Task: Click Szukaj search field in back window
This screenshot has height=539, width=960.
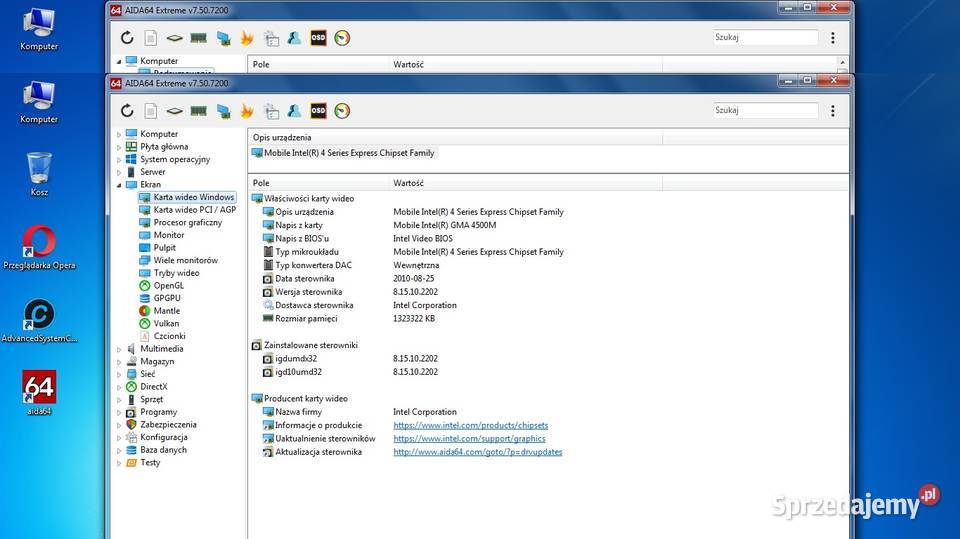Action: pos(765,37)
